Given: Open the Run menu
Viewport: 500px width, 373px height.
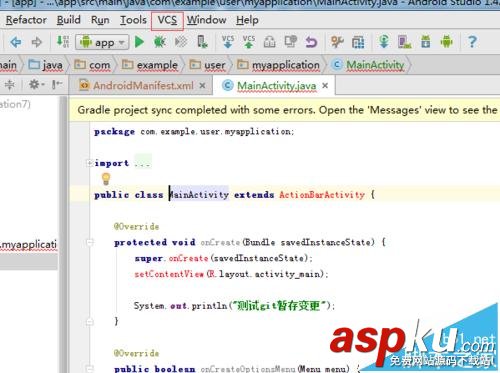Looking at the screenshot, I should [100, 20].
